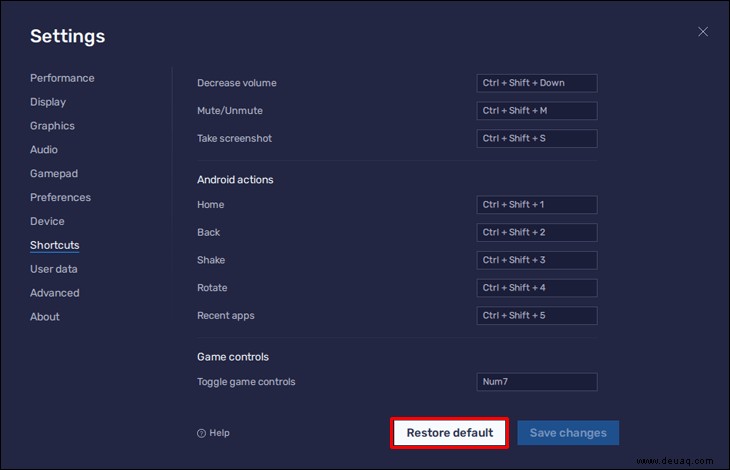Image resolution: width=730 pixels, height=470 pixels.
Task: Close the Settings window with the X
Action: coord(703,32)
